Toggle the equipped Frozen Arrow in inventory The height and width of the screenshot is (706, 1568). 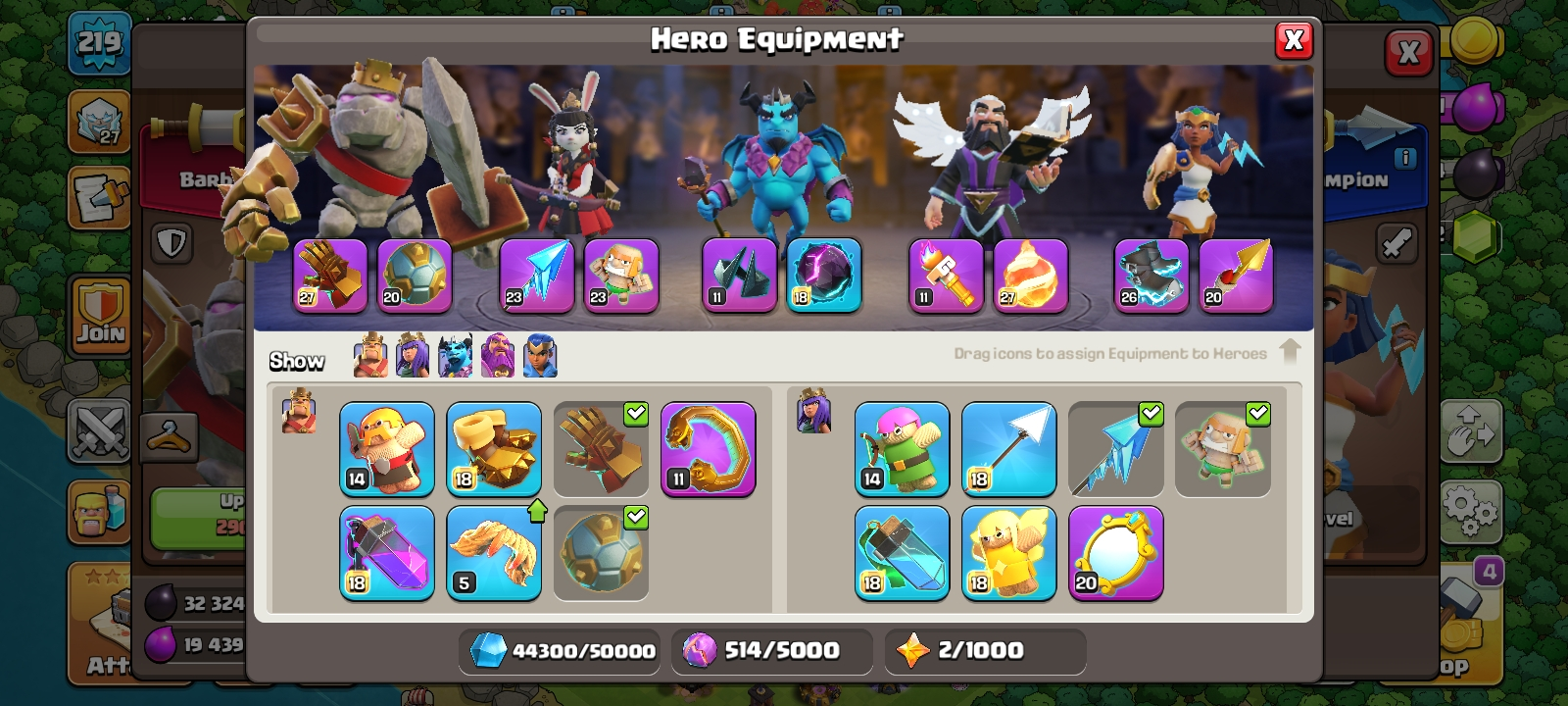pyautogui.click(x=1115, y=449)
